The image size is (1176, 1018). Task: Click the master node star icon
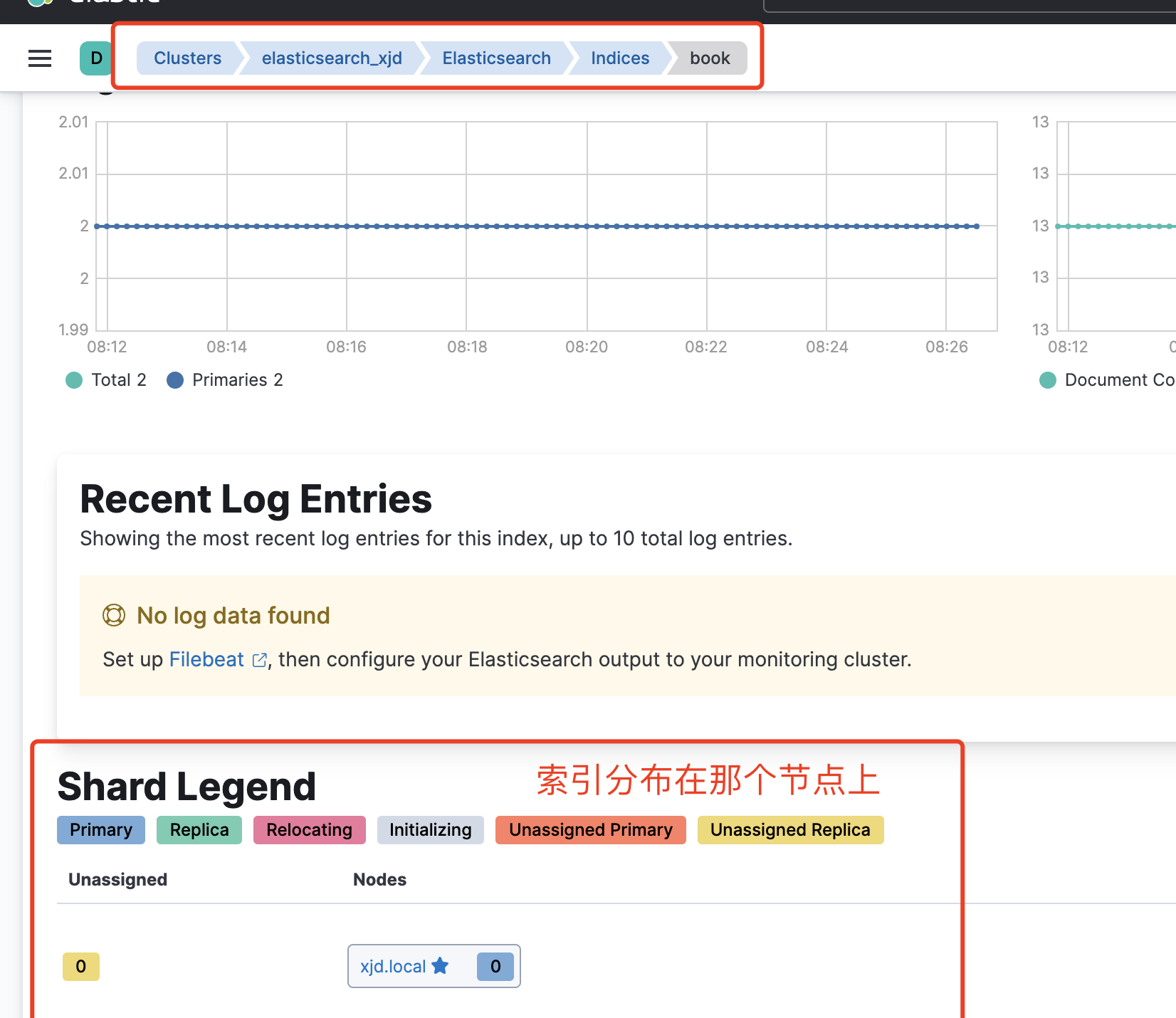(x=441, y=966)
